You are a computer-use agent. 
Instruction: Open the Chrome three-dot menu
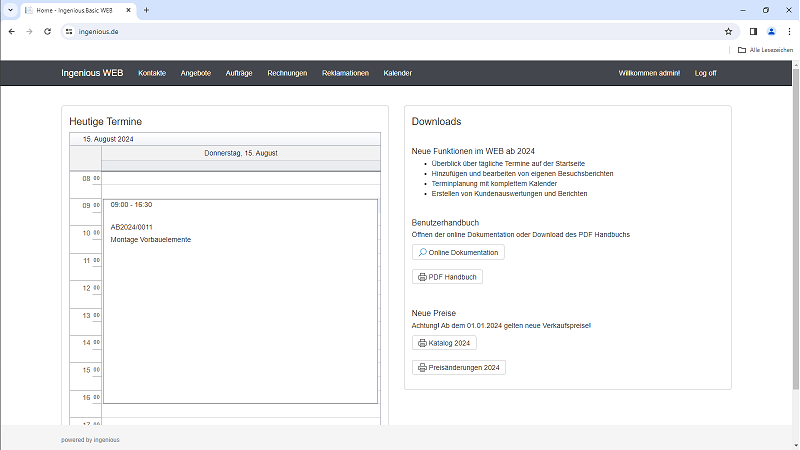(789, 32)
